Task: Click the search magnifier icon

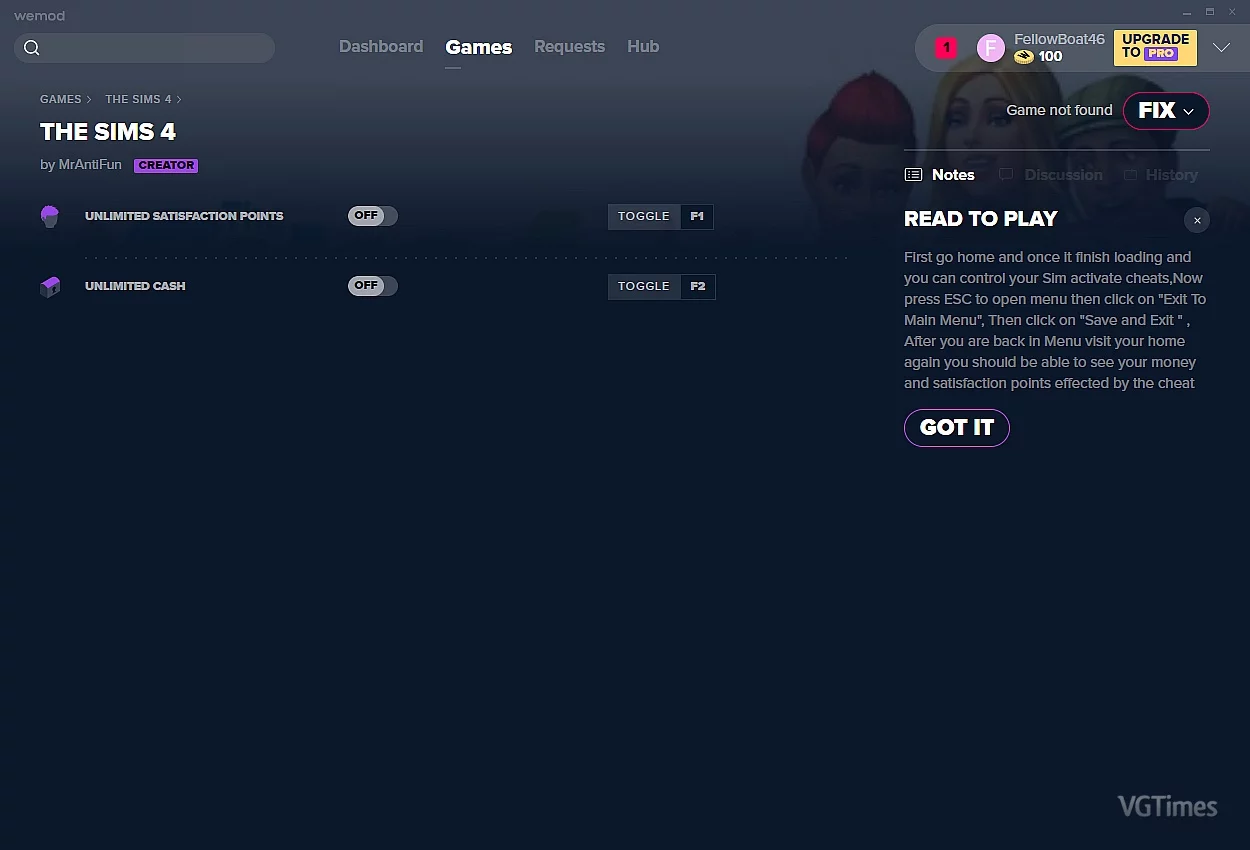Action: pyautogui.click(x=32, y=48)
